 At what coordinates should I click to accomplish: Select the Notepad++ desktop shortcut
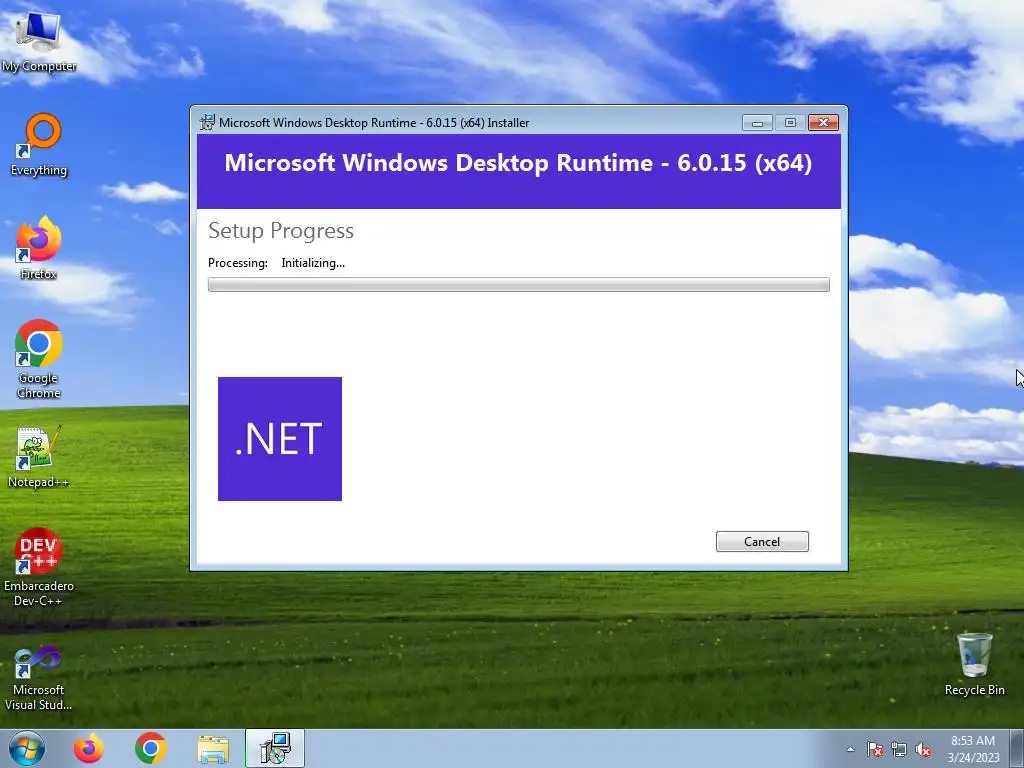coord(39,457)
